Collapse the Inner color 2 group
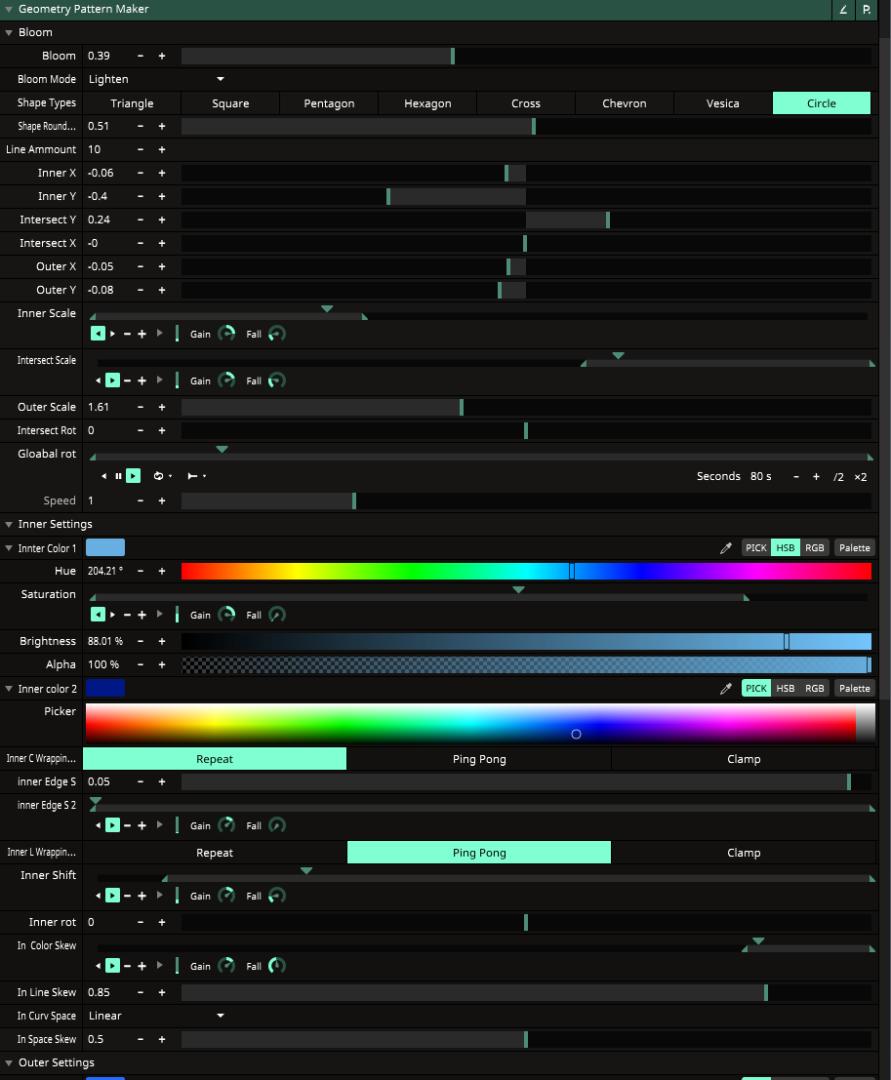This screenshot has width=891, height=1080. pyautogui.click(x=9, y=689)
